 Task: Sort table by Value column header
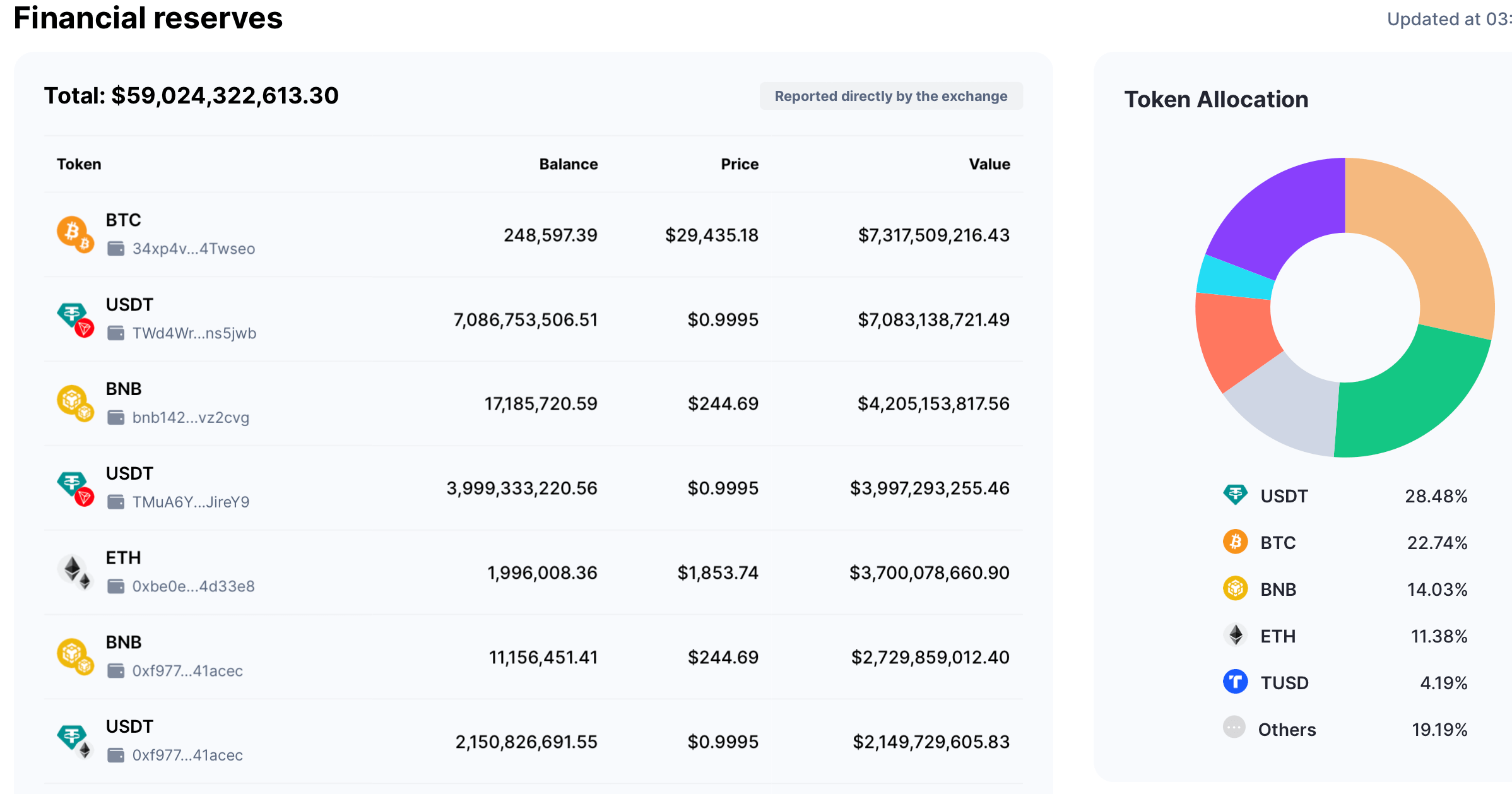coord(989,164)
